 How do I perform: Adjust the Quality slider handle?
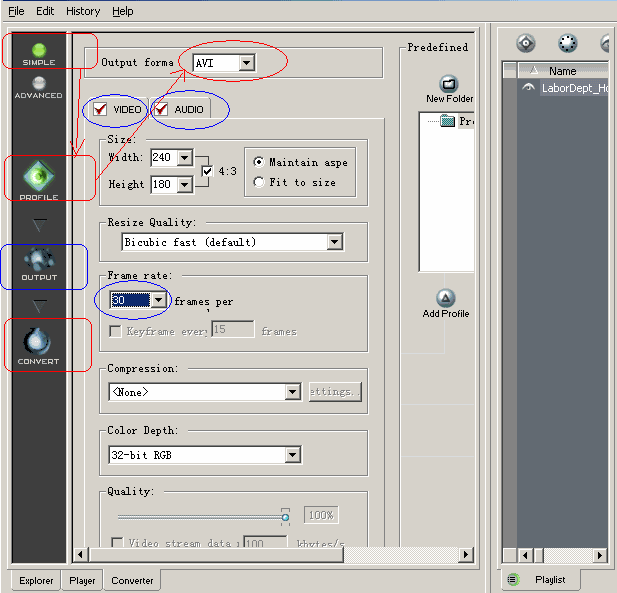[x=285, y=516]
